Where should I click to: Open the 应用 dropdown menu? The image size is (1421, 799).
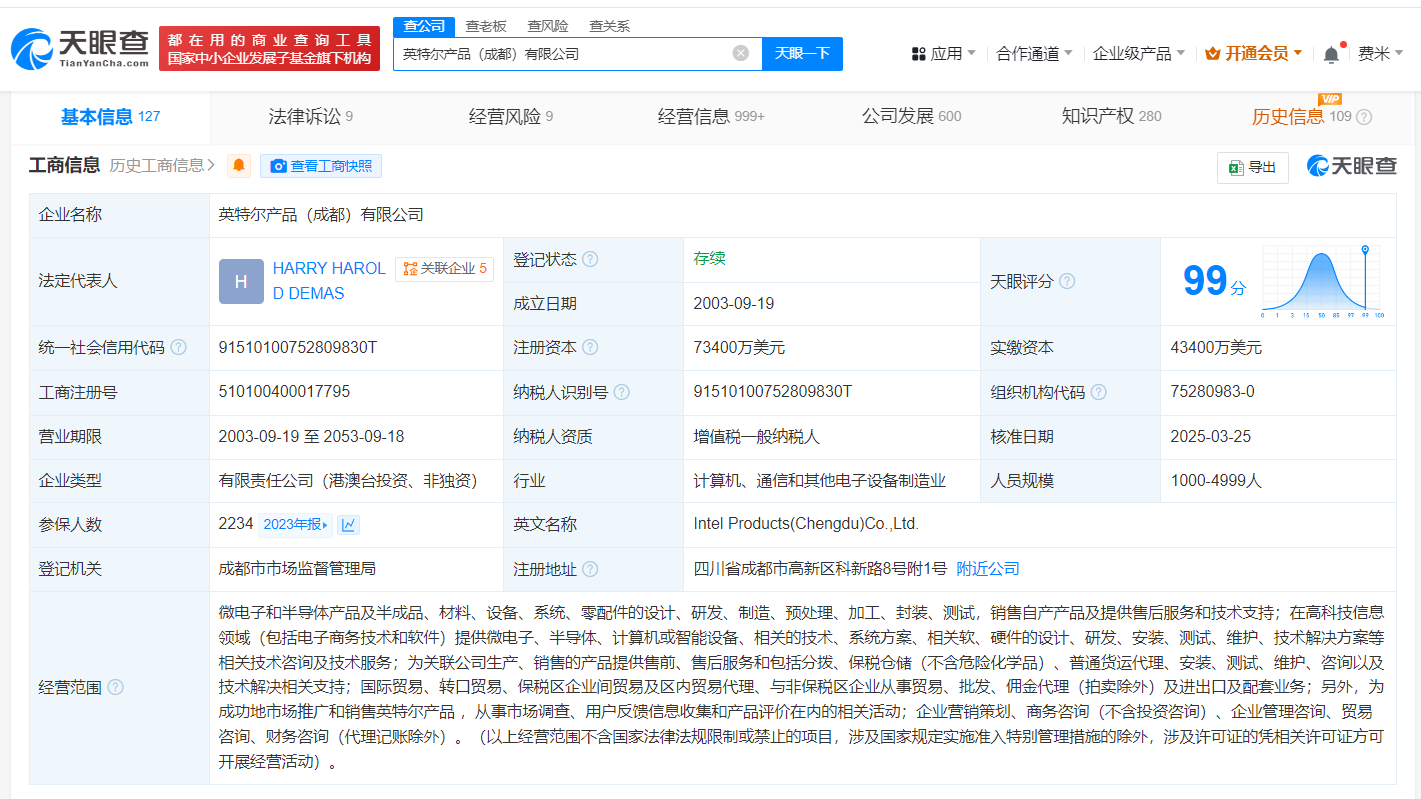[x=944, y=54]
